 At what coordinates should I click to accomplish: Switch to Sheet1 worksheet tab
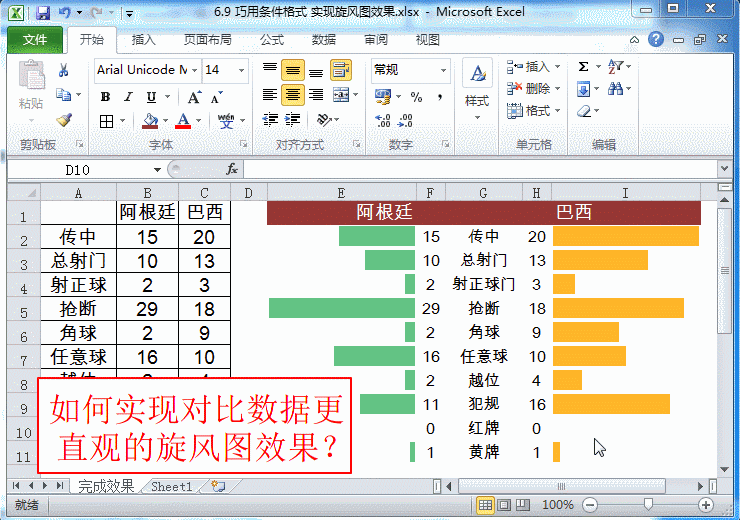(172, 486)
